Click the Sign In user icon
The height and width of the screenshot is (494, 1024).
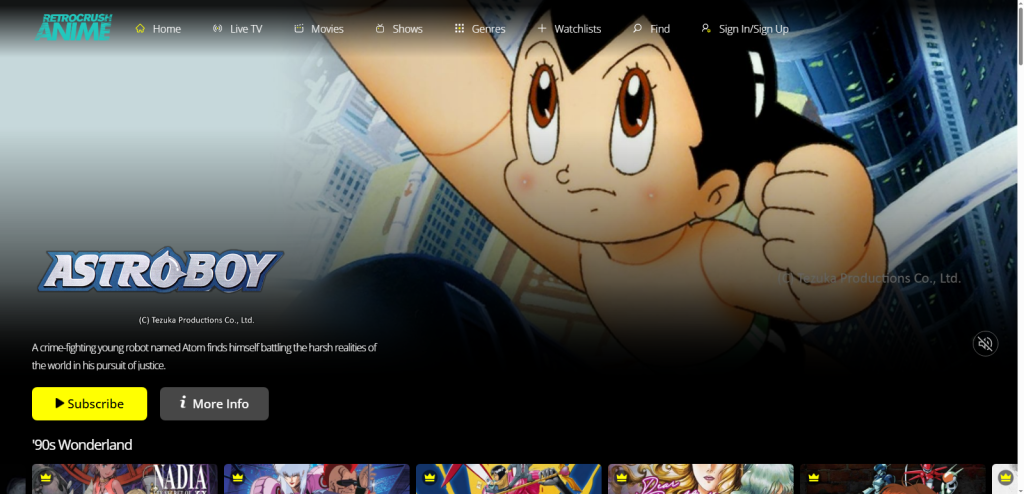[705, 29]
